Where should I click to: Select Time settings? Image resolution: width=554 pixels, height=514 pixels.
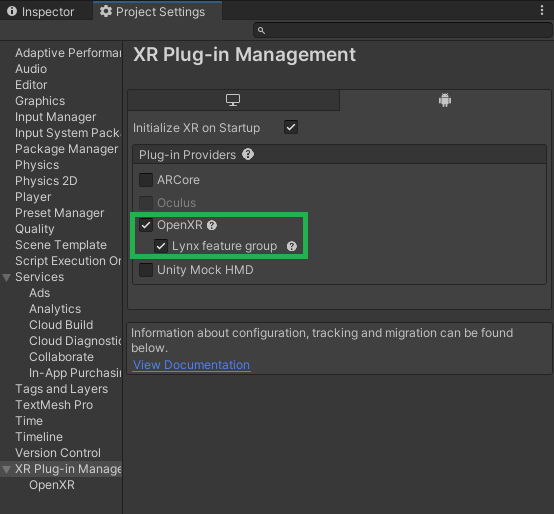29,421
